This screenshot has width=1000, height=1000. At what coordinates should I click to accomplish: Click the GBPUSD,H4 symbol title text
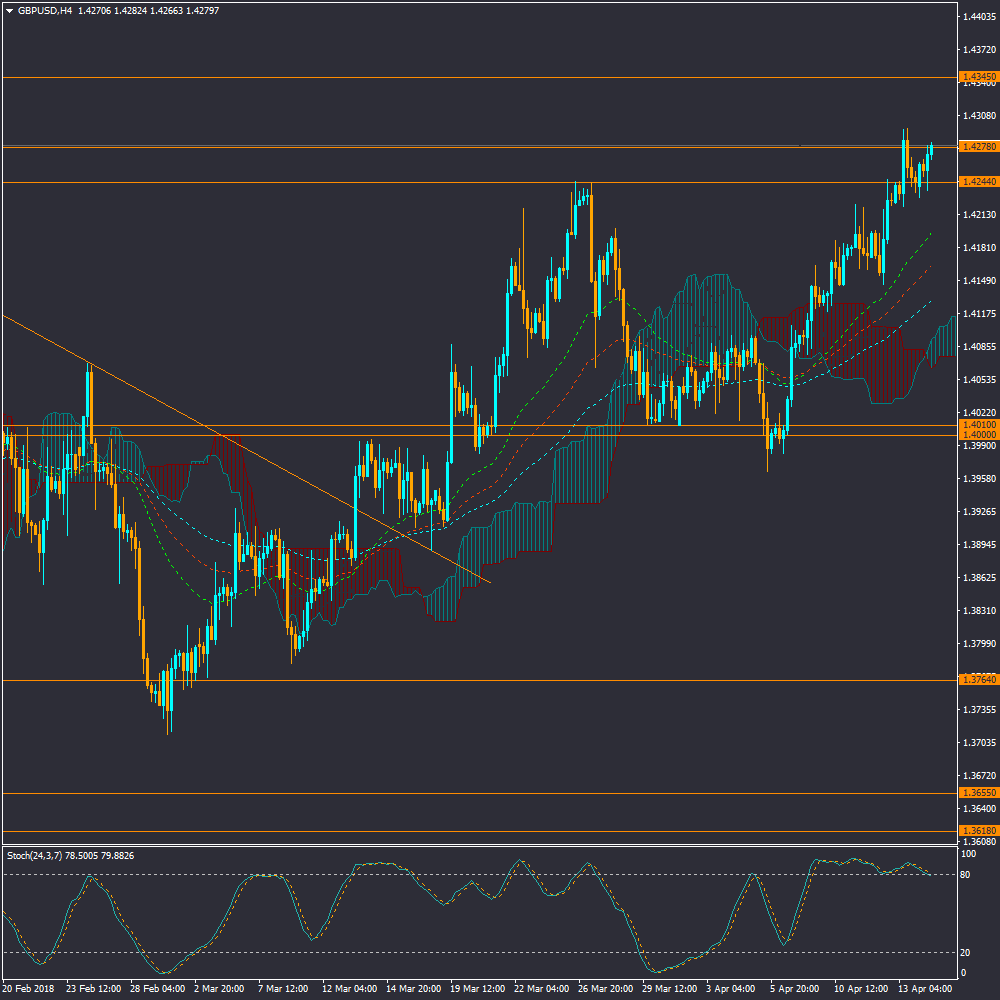[44, 11]
